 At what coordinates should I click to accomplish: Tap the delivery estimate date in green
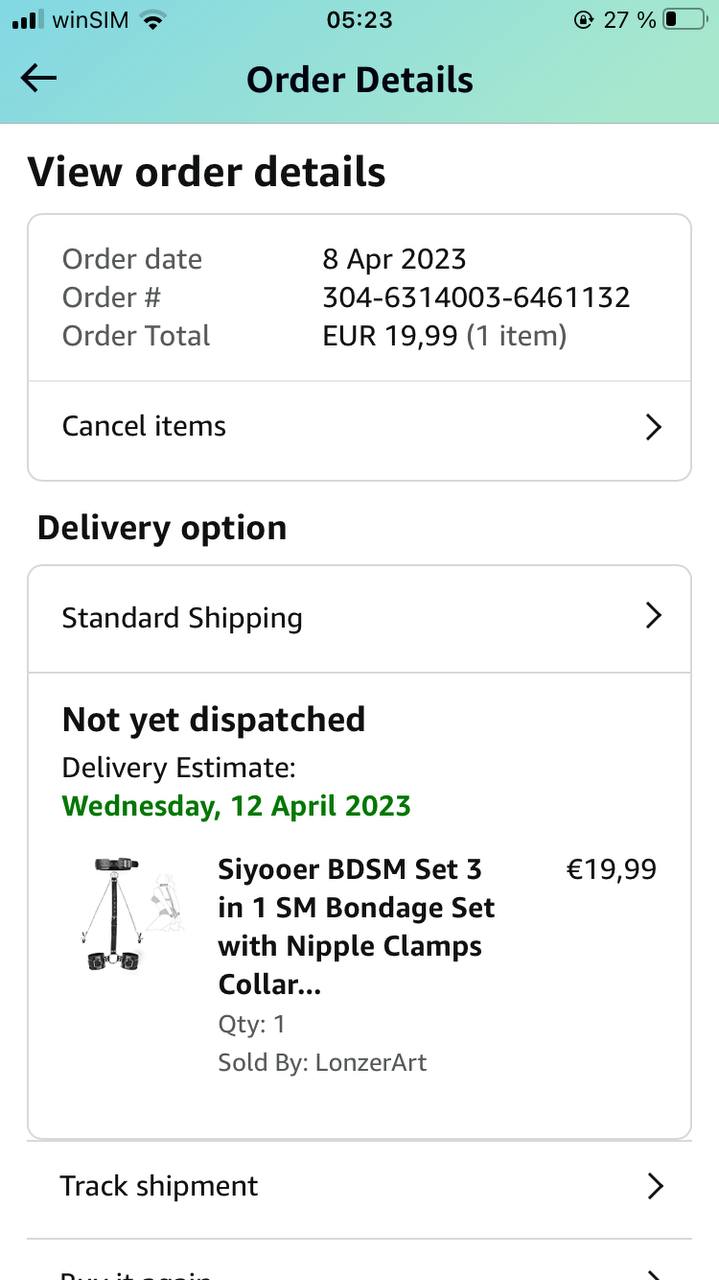click(236, 806)
